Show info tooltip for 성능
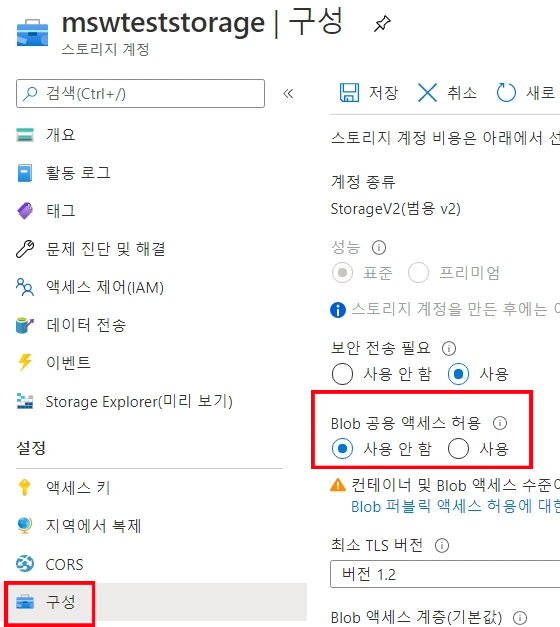 pos(379,248)
